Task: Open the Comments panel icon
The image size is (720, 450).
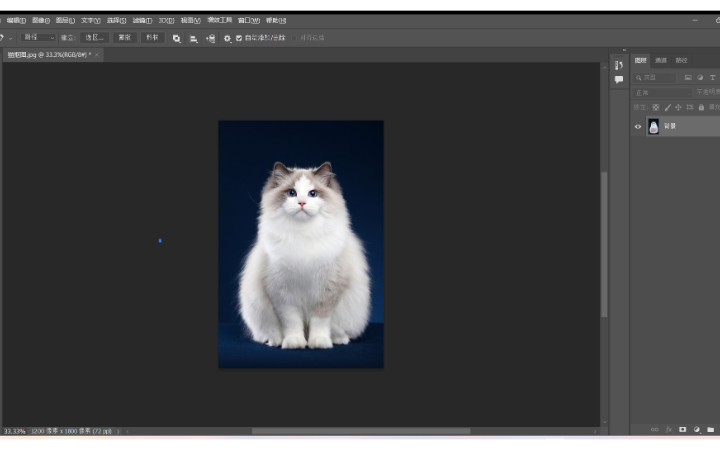Action: [619, 79]
